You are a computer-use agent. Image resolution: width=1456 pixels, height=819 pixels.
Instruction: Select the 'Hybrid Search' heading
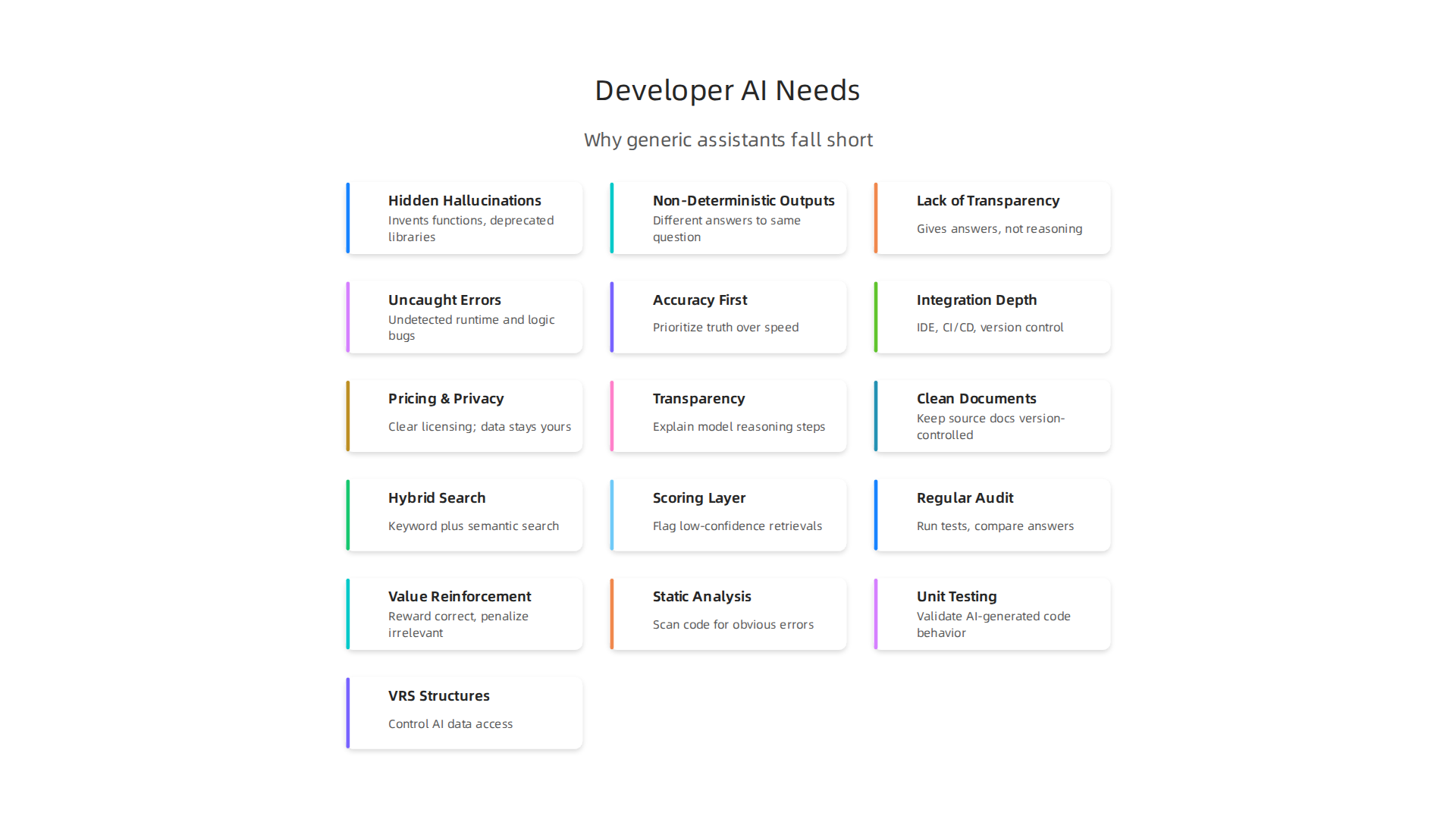coord(437,497)
